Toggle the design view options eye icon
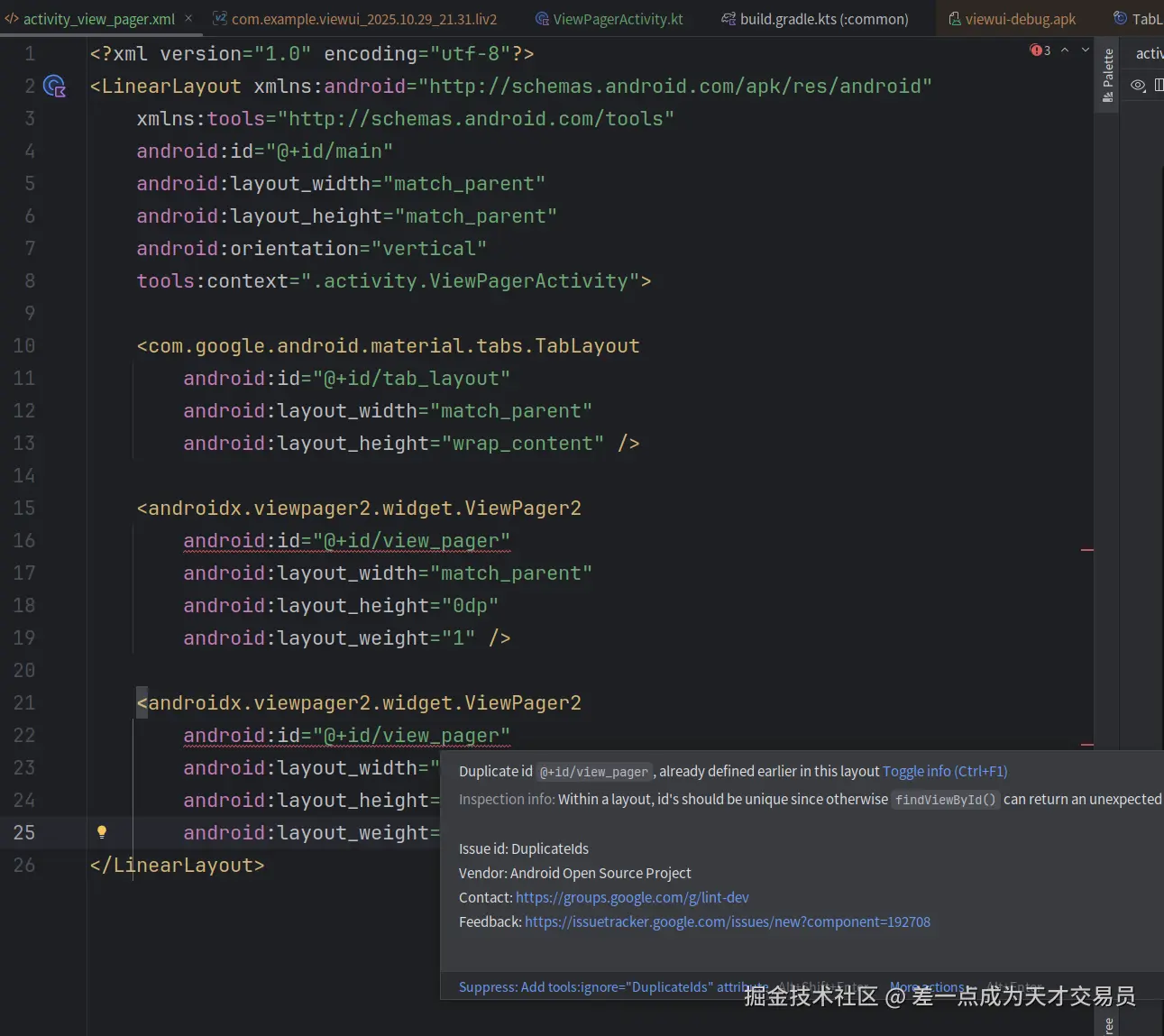1164x1036 pixels. pos(1138,86)
